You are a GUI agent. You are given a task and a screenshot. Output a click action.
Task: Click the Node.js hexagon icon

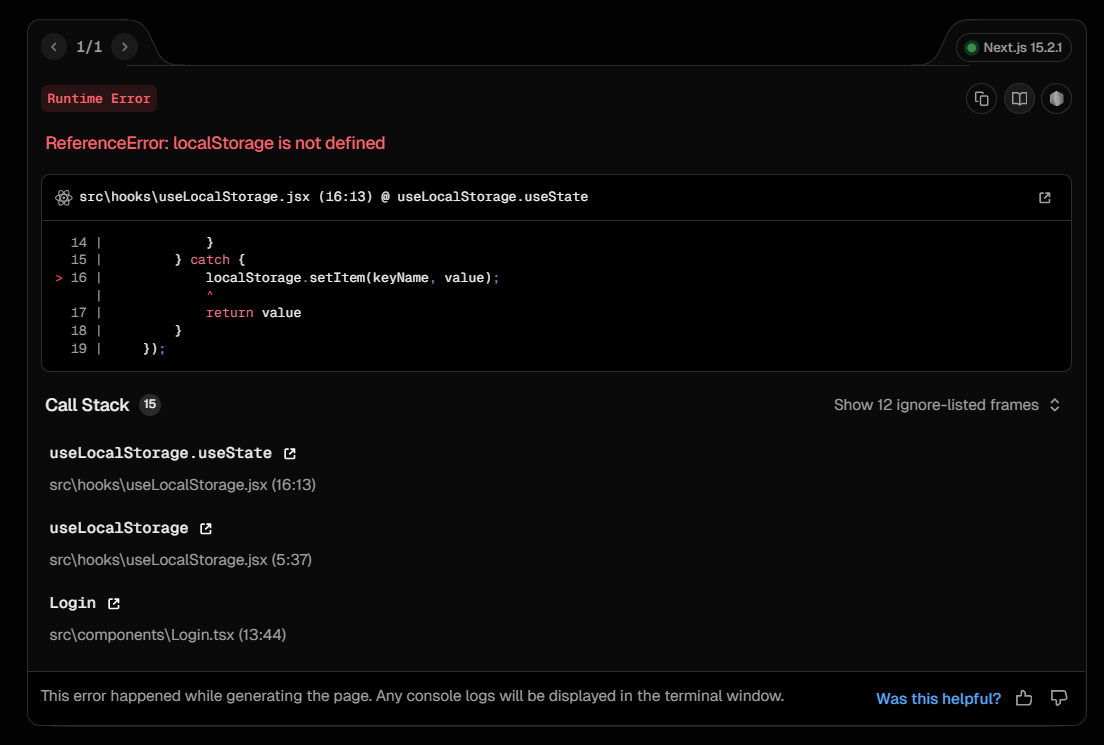pos(1056,98)
